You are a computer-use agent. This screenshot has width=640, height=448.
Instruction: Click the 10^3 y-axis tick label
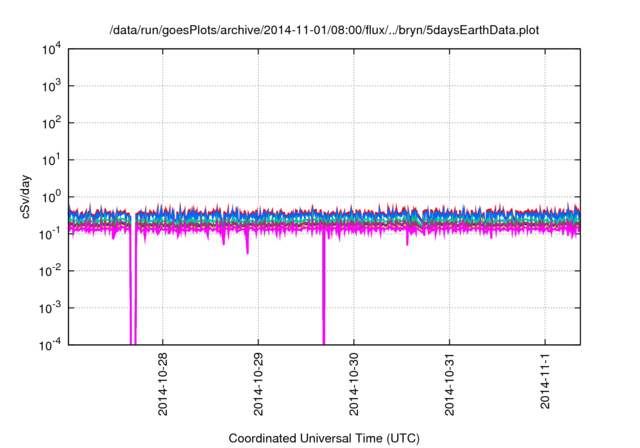[52, 86]
